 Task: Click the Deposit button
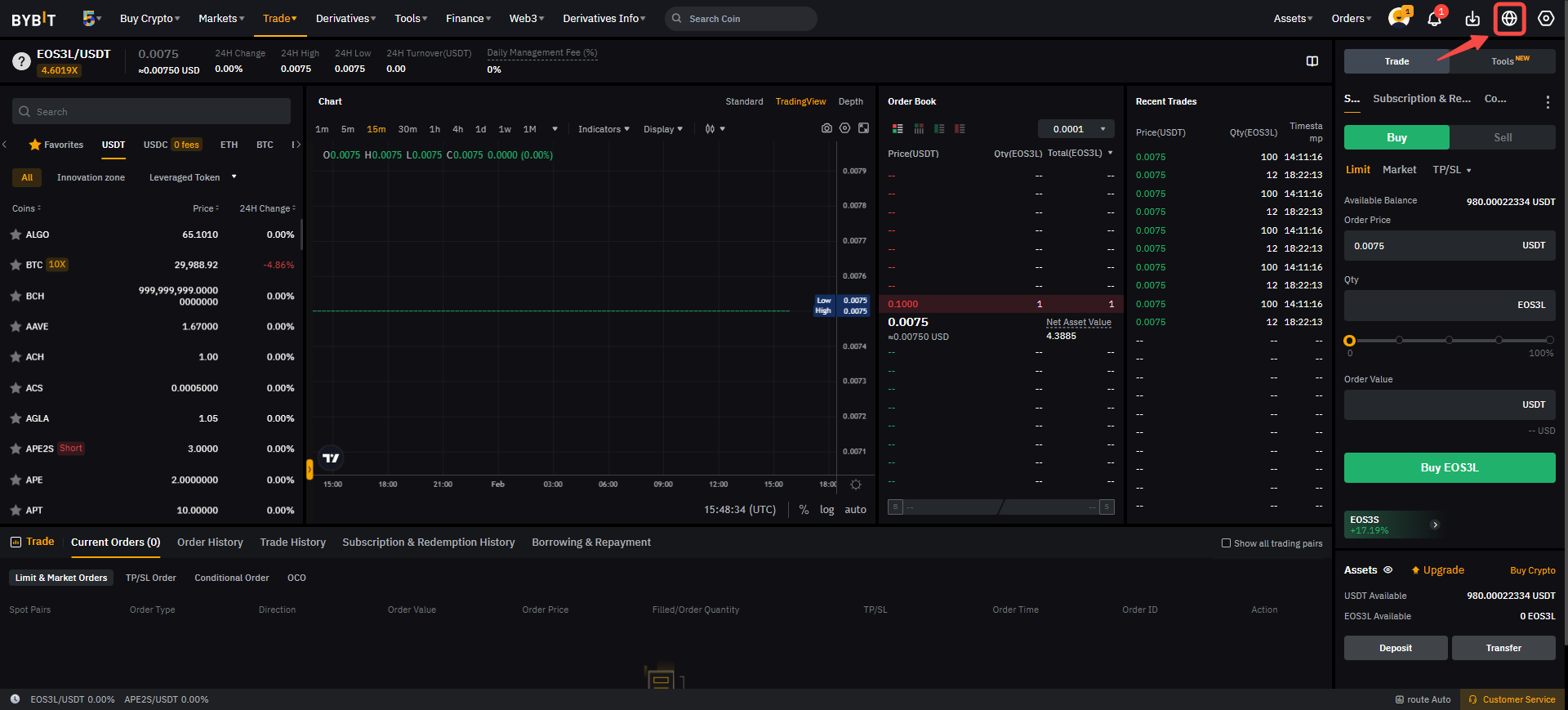[x=1396, y=648]
